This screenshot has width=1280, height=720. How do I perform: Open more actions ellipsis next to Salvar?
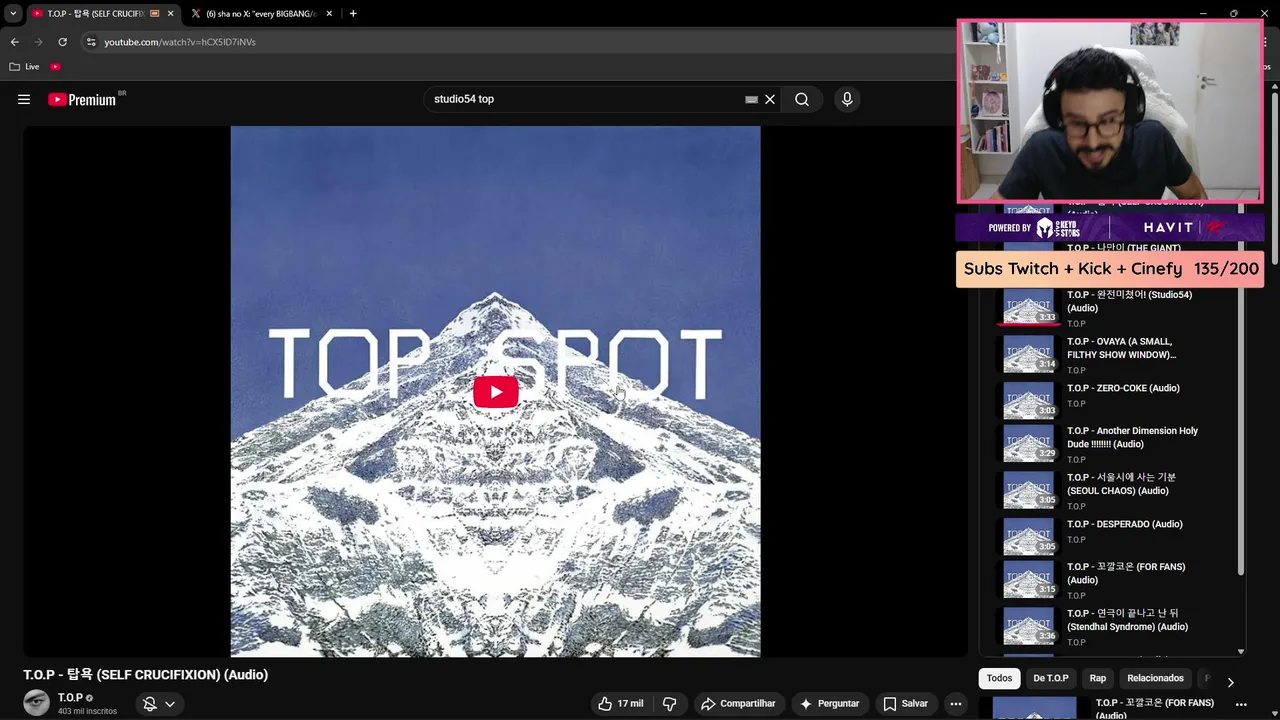(x=956, y=704)
